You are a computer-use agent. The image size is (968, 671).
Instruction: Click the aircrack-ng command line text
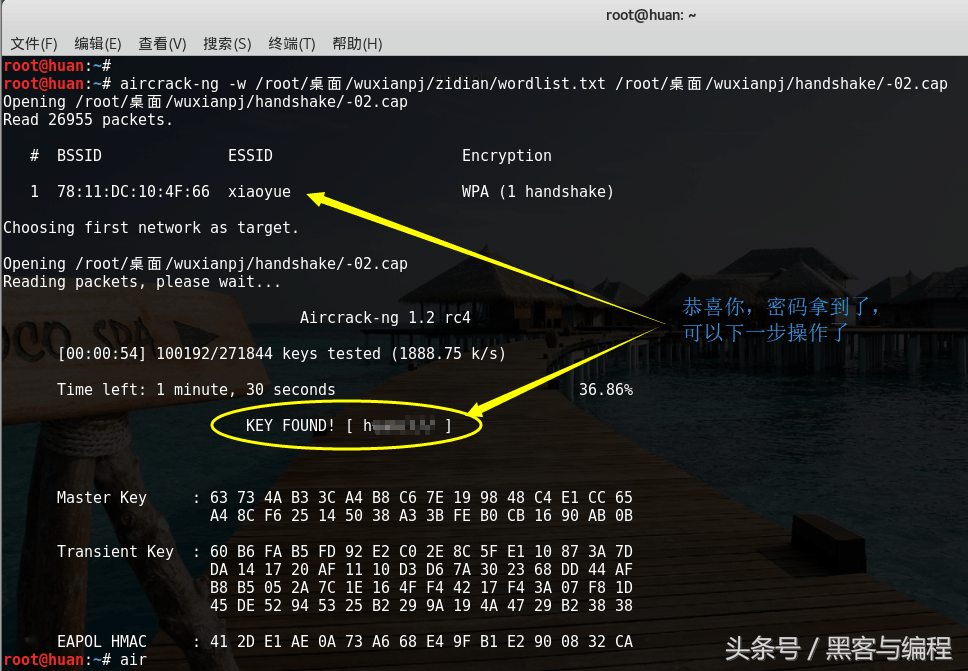pyautogui.click(x=532, y=84)
